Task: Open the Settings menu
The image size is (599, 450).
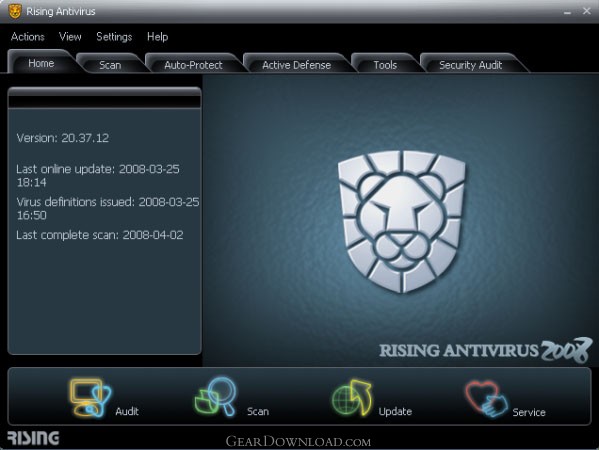Action: [x=114, y=37]
